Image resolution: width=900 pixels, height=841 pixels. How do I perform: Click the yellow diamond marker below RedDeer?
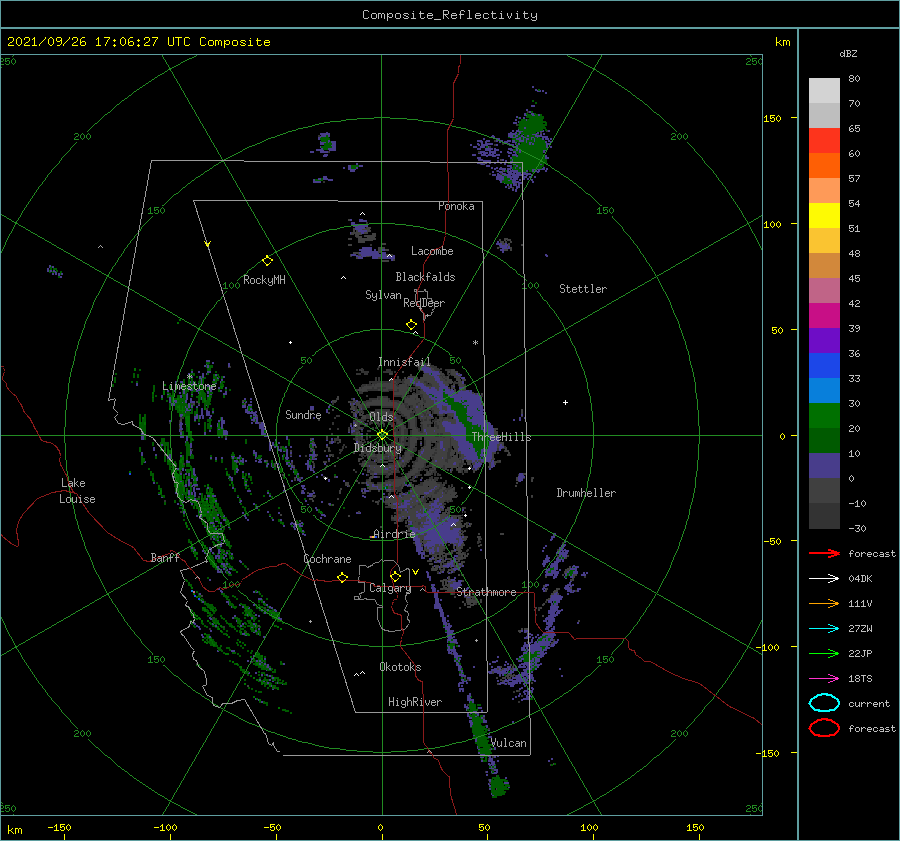[x=412, y=325]
